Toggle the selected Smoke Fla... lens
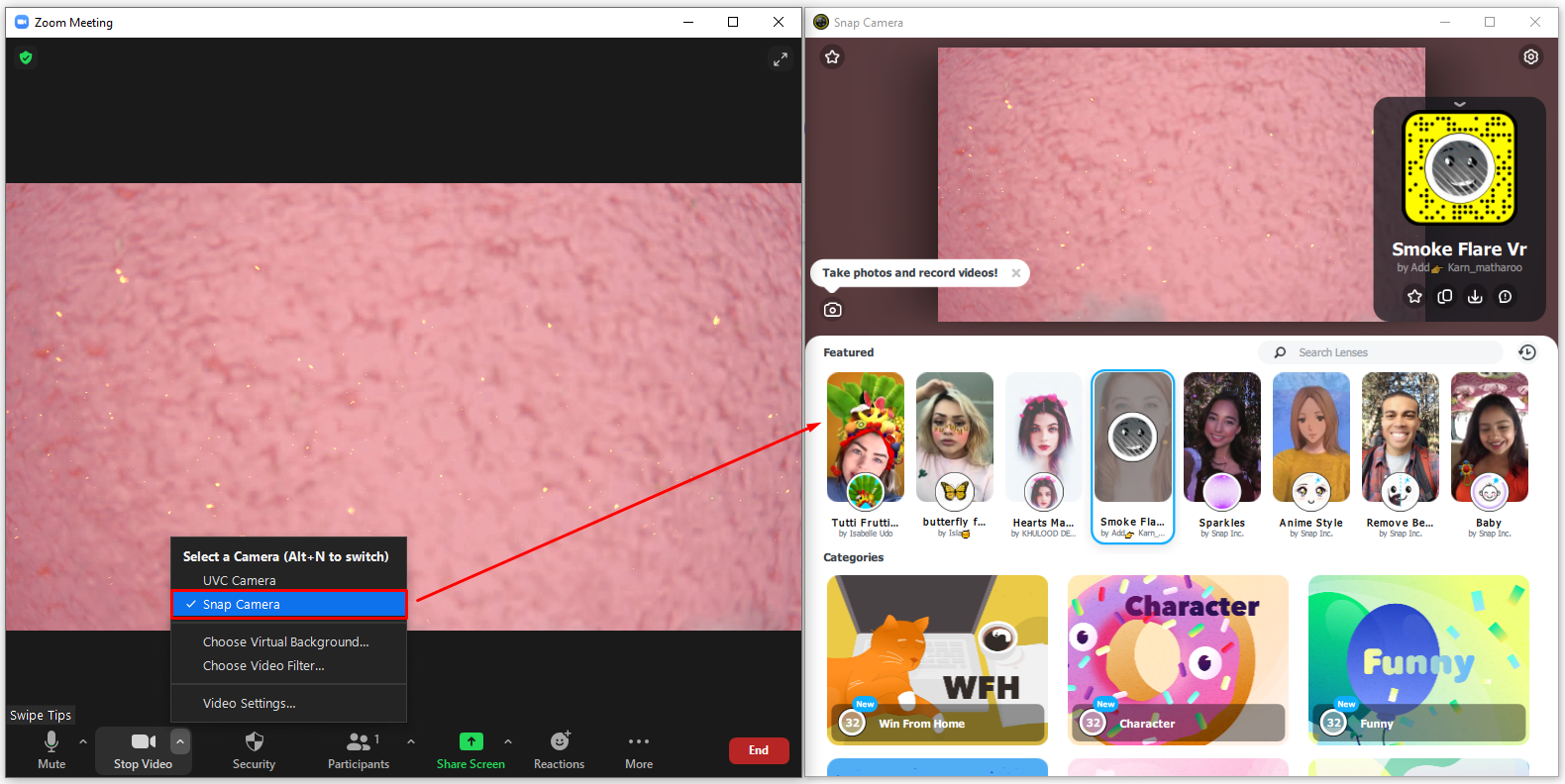1565x784 pixels. (1133, 456)
